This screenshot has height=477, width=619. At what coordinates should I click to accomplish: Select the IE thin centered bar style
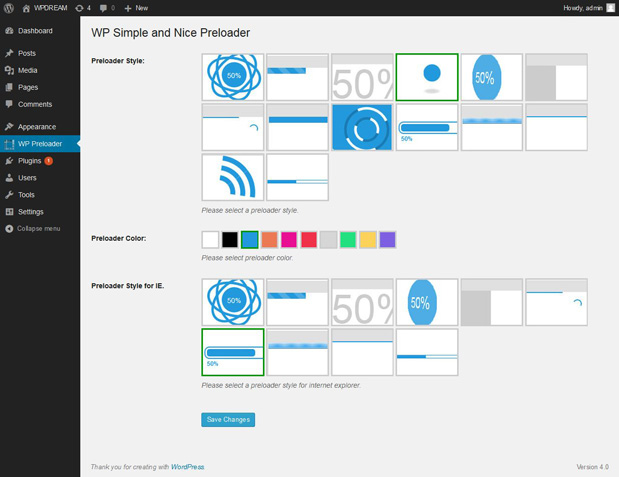click(x=427, y=352)
